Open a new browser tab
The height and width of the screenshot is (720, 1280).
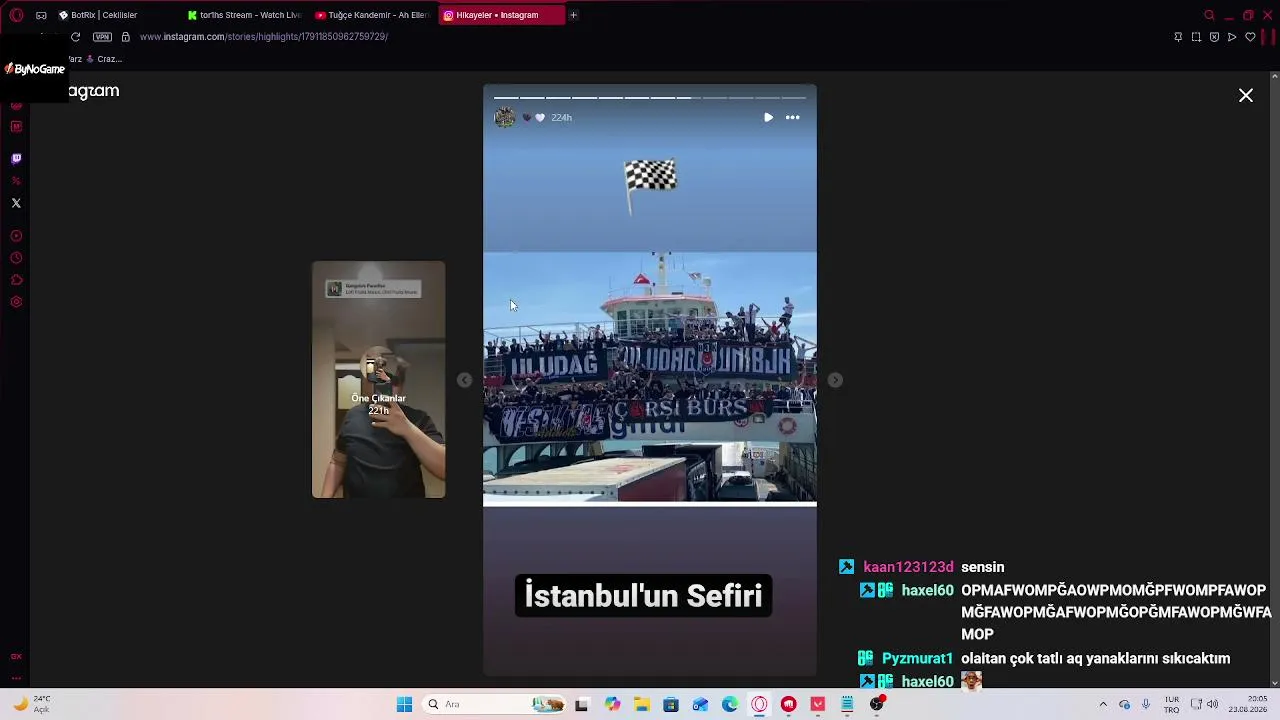[x=573, y=15]
